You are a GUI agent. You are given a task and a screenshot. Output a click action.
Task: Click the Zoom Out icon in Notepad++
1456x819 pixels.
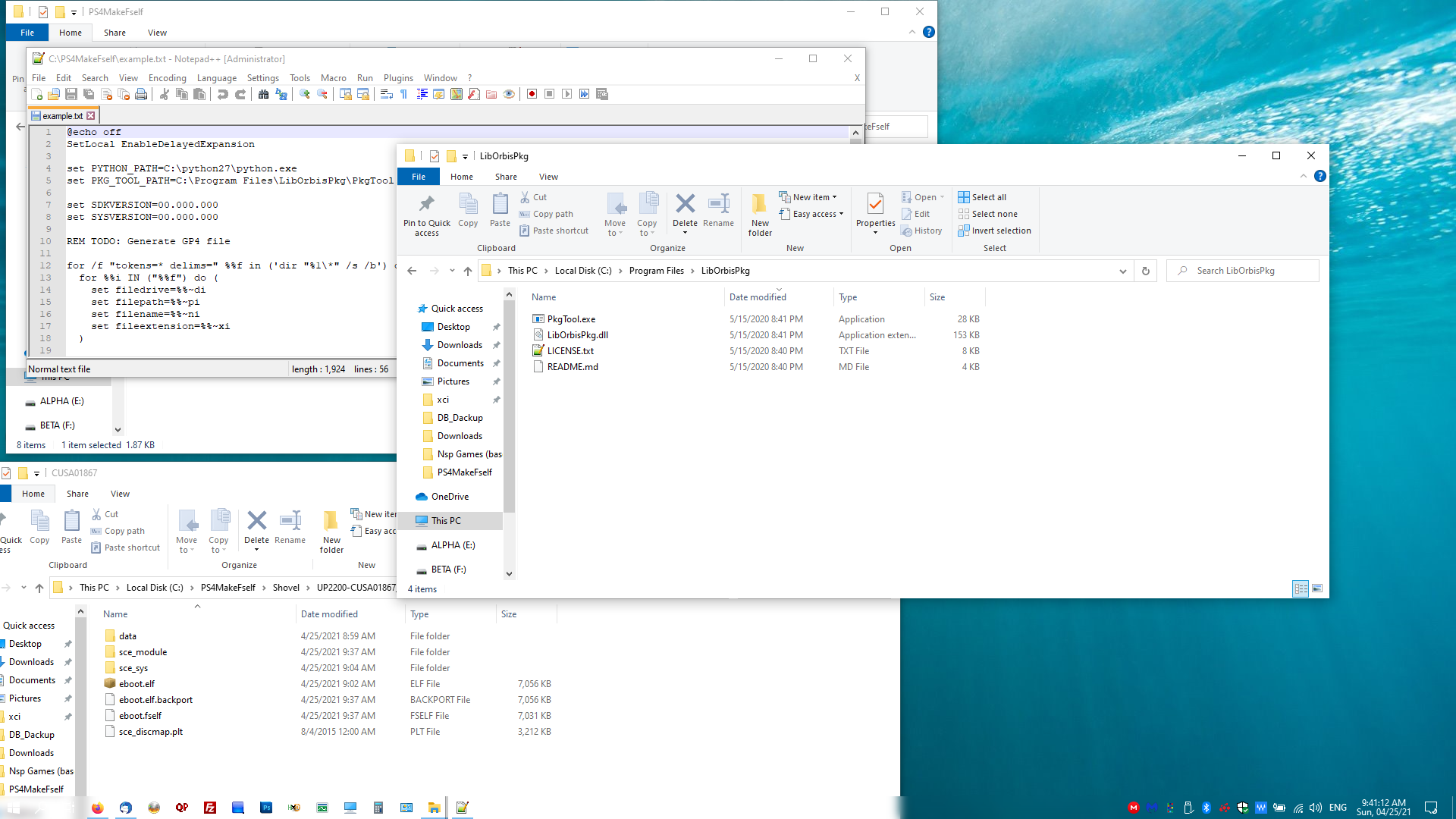point(322,94)
